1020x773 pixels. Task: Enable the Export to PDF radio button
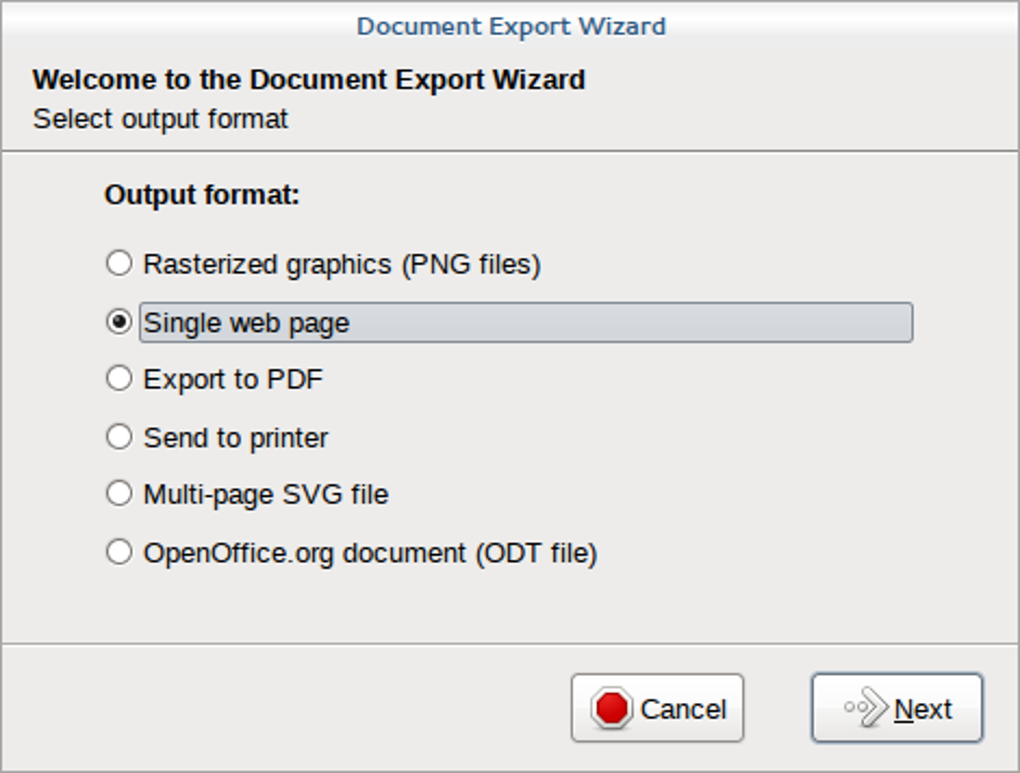(119, 378)
